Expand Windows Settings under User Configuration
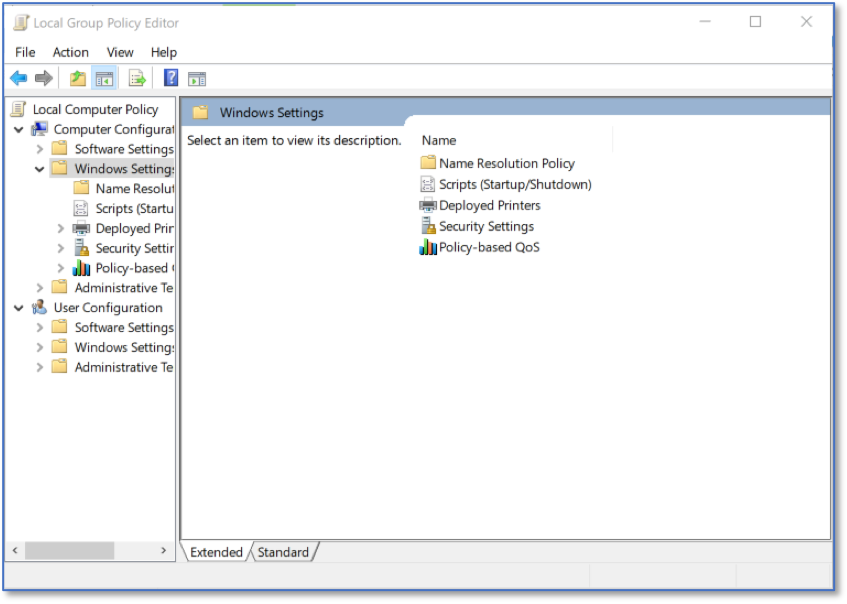 [x=39, y=347]
